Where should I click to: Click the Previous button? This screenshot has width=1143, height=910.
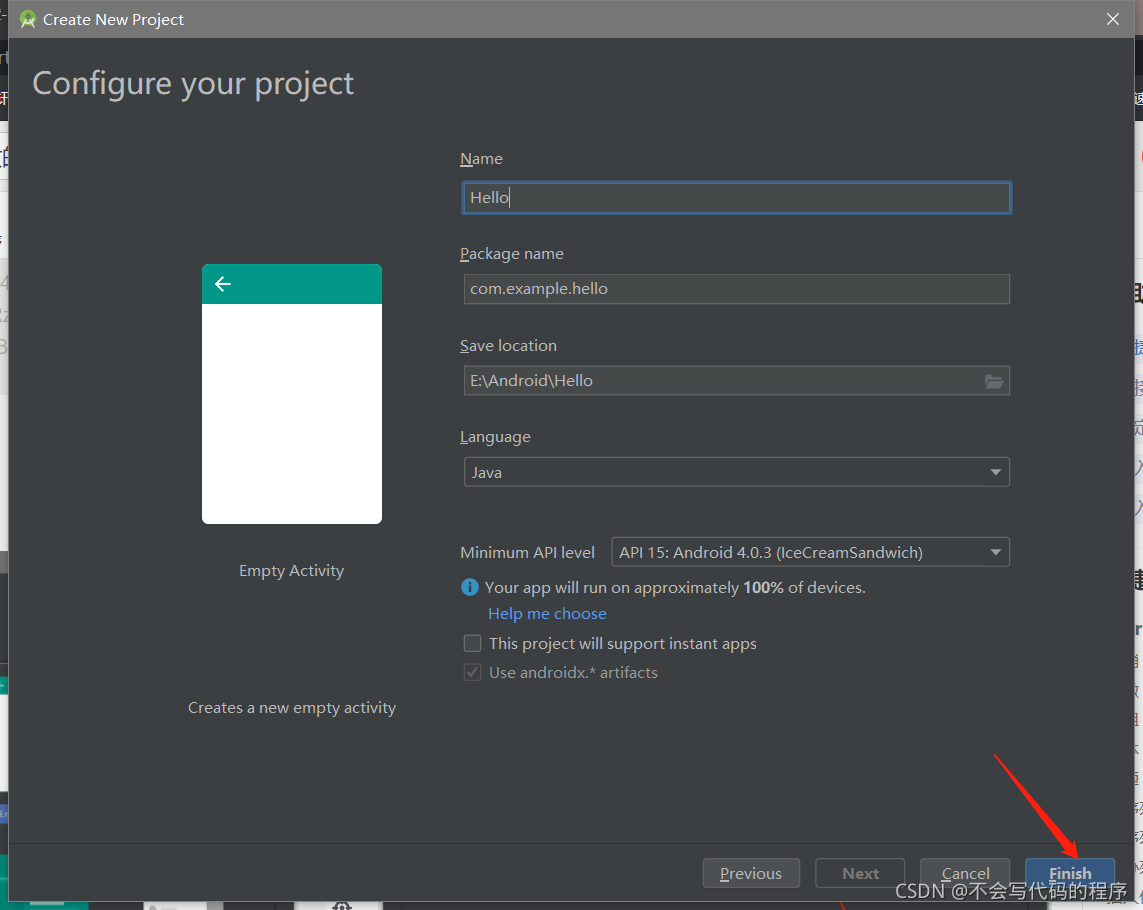click(751, 873)
